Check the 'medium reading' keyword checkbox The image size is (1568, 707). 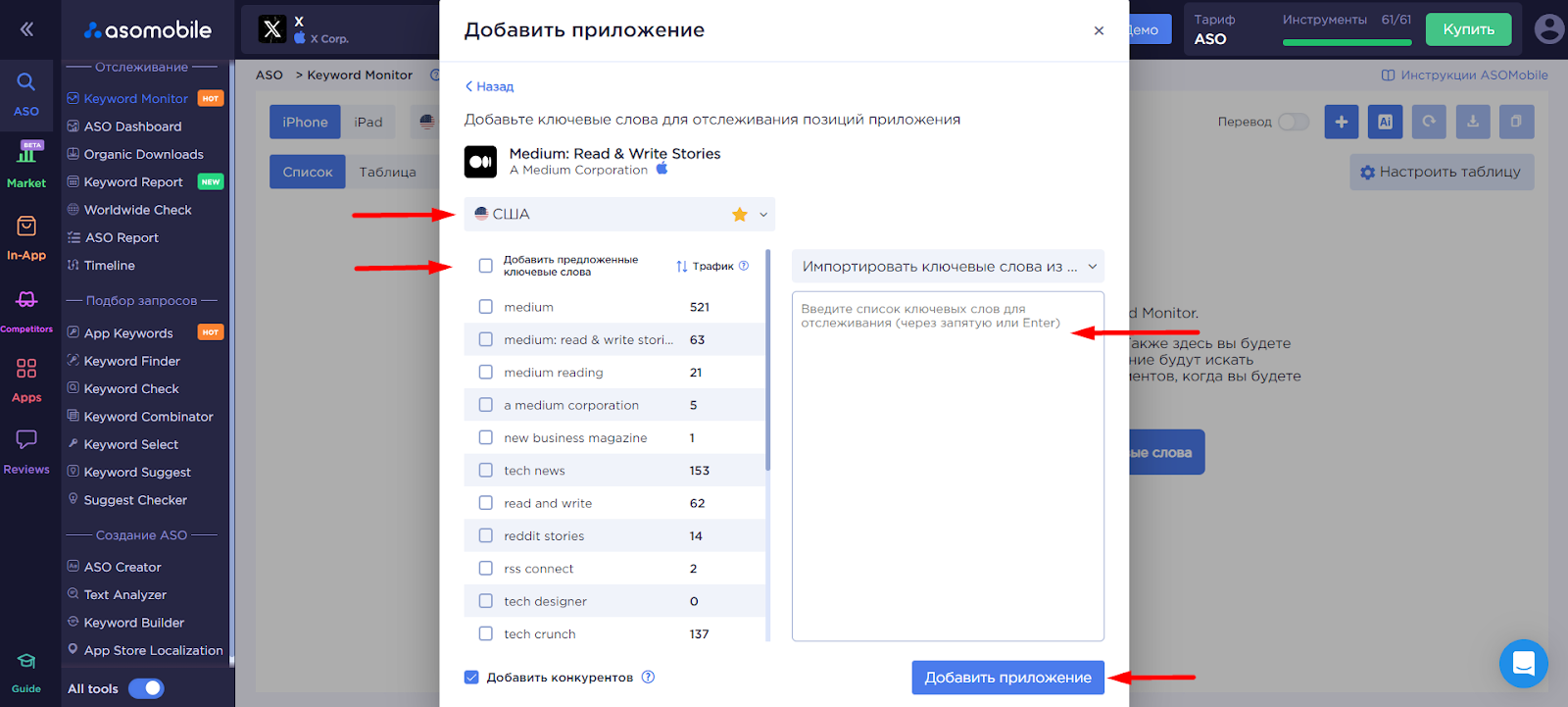click(485, 373)
